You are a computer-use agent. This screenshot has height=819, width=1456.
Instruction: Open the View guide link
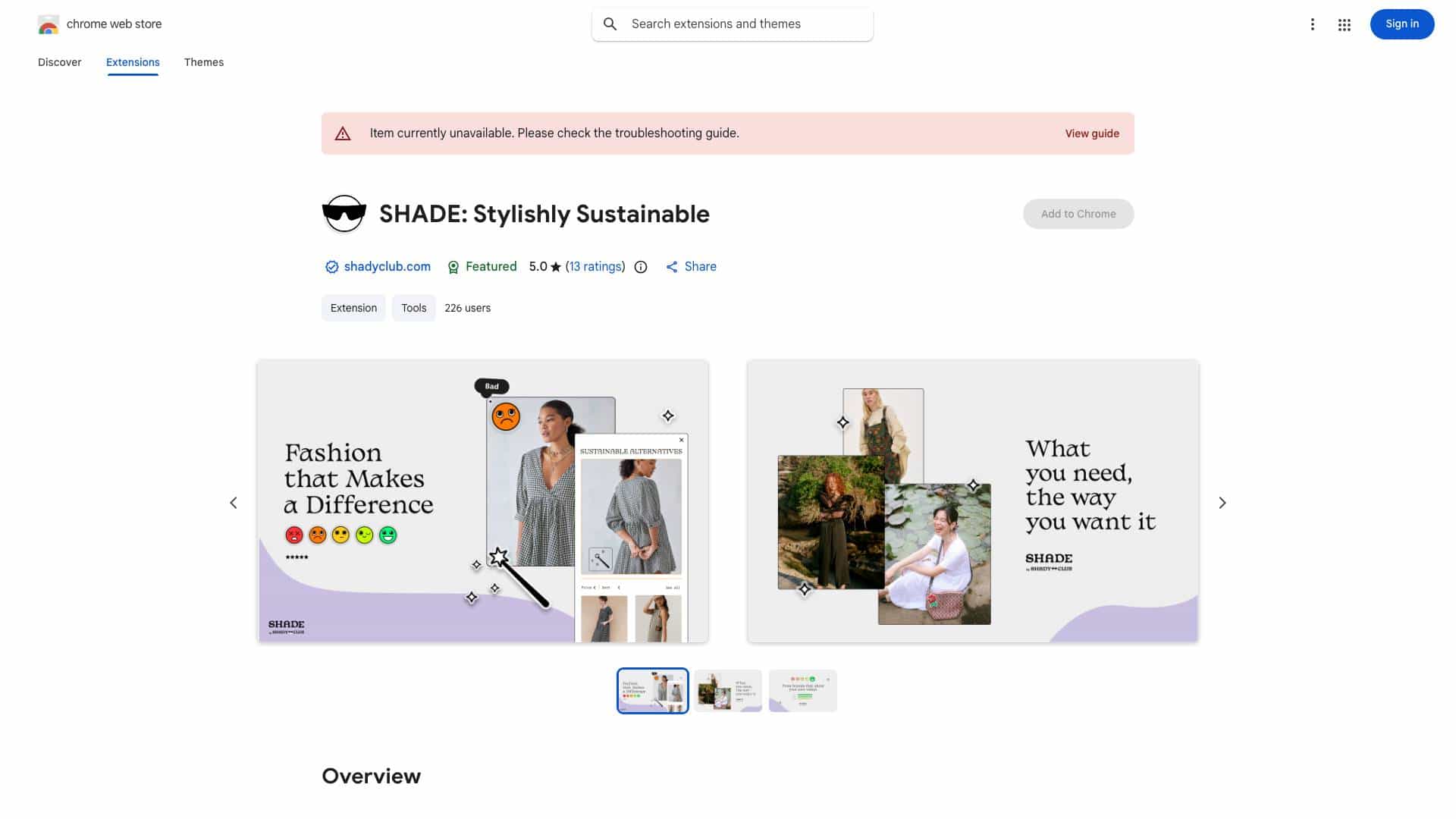(1091, 133)
